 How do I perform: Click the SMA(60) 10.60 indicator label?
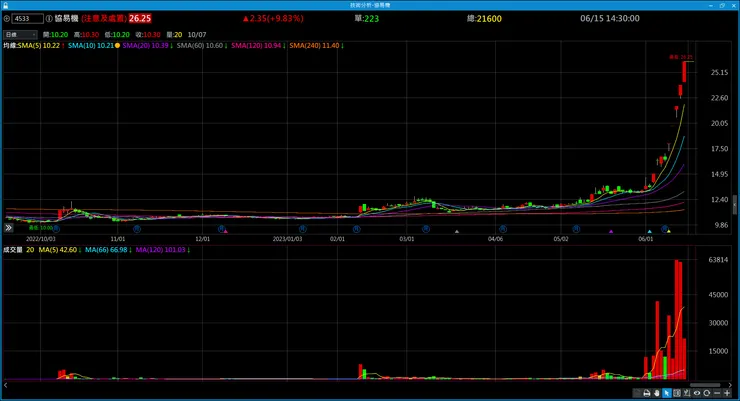202,46
